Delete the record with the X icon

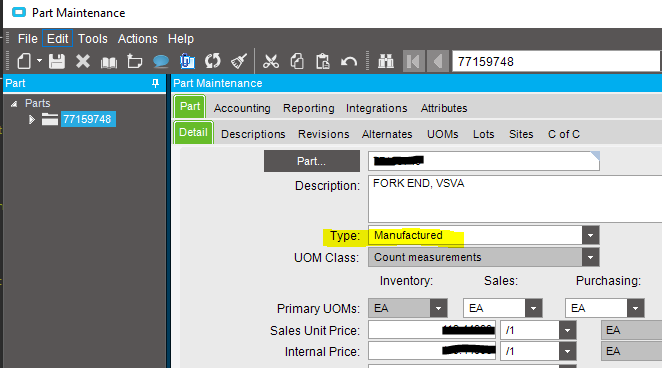click(x=83, y=62)
